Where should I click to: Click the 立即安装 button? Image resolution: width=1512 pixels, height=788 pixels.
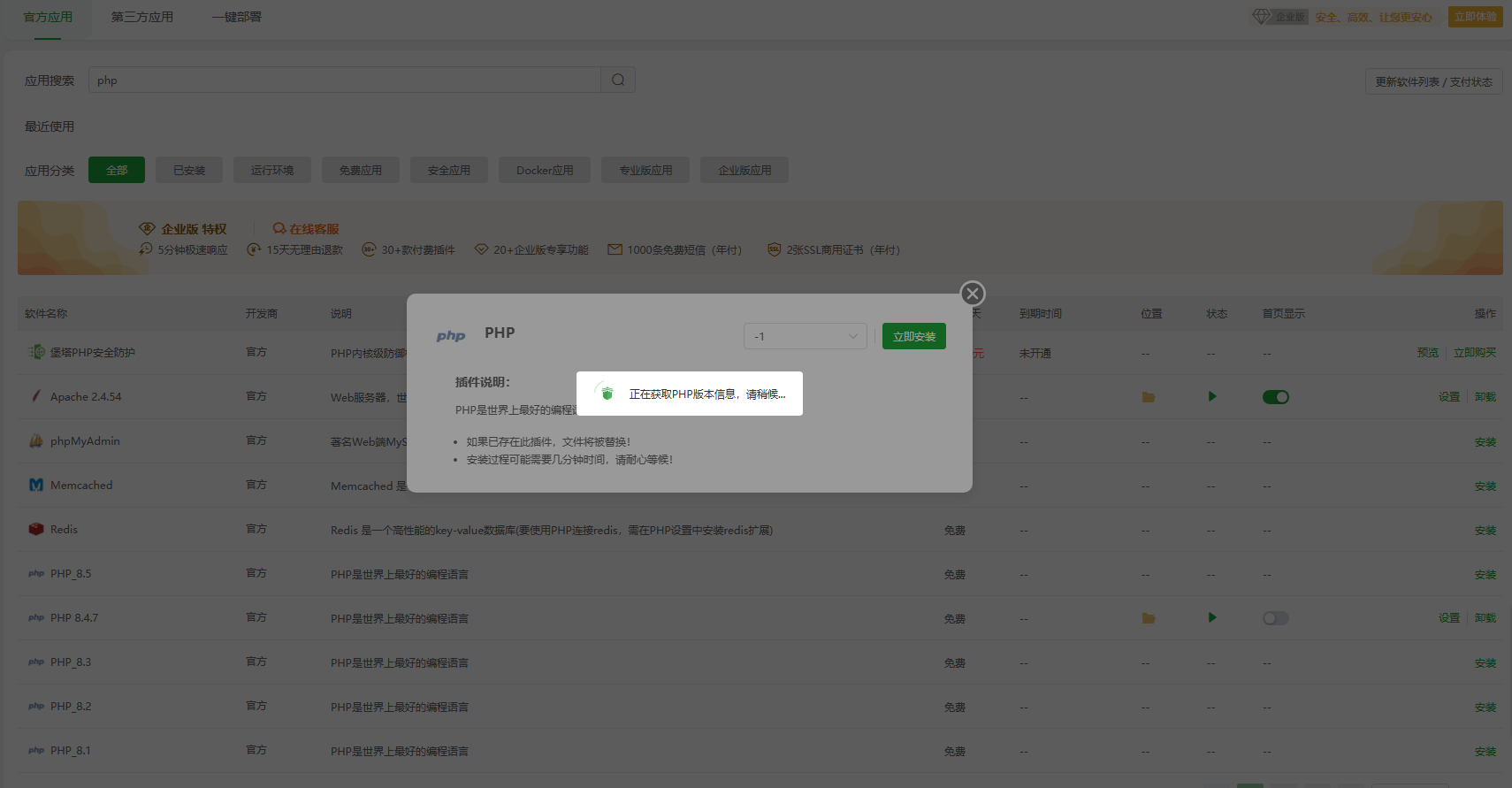click(x=914, y=336)
